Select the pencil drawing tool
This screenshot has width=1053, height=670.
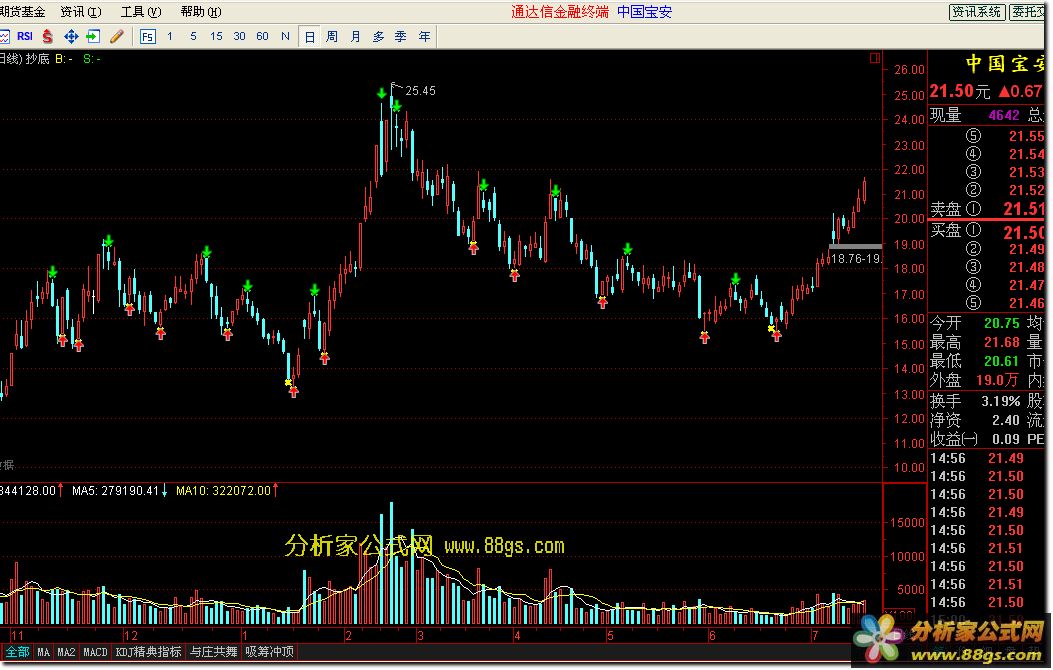tap(116, 36)
